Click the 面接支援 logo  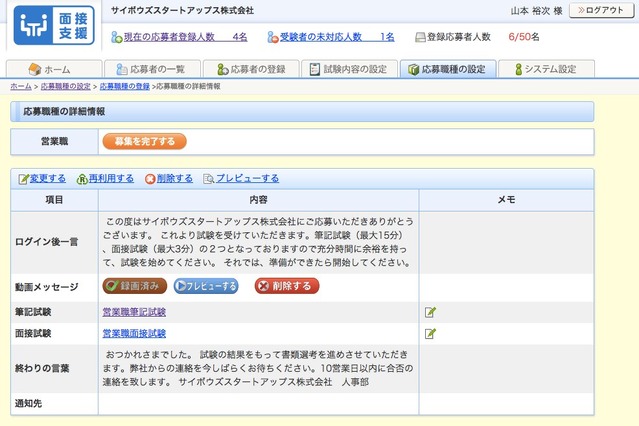tap(54, 25)
